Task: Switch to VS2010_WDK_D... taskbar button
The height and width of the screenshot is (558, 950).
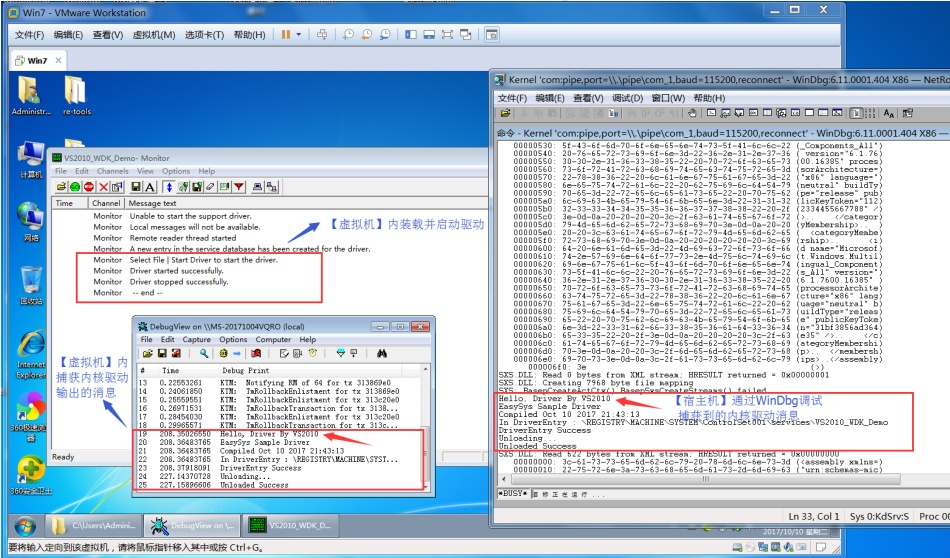Action: [x=290, y=525]
